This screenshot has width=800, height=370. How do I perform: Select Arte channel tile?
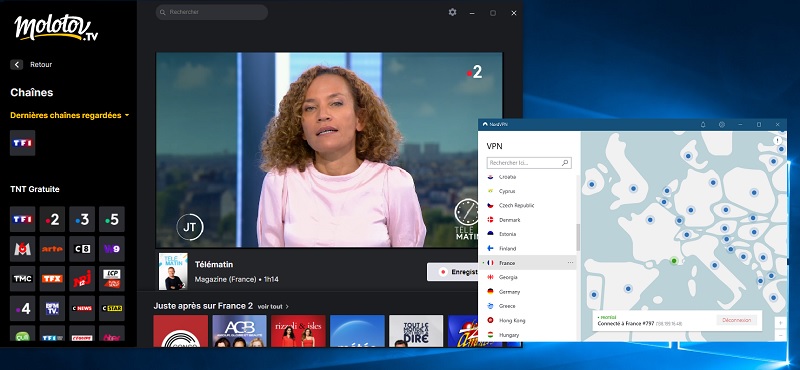coord(52,249)
